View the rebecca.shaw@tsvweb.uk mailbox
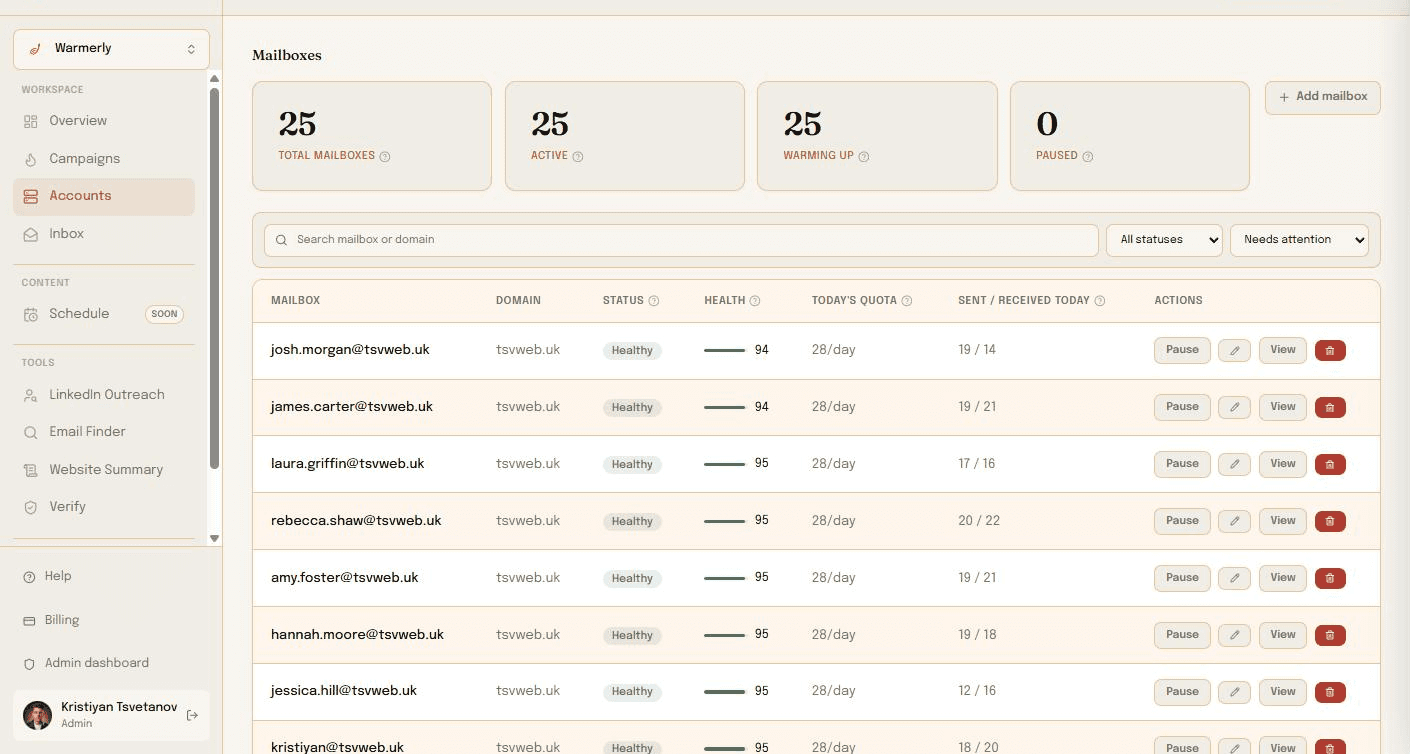The width and height of the screenshot is (1410, 754). tap(1282, 521)
